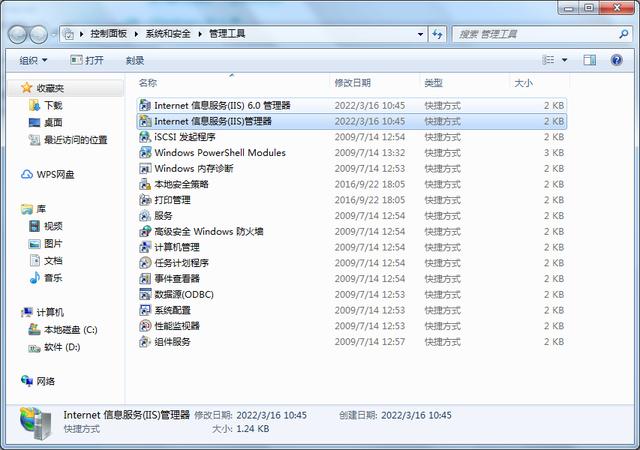Select 收藏夹 in the navigation pane

pyautogui.click(x=43, y=88)
